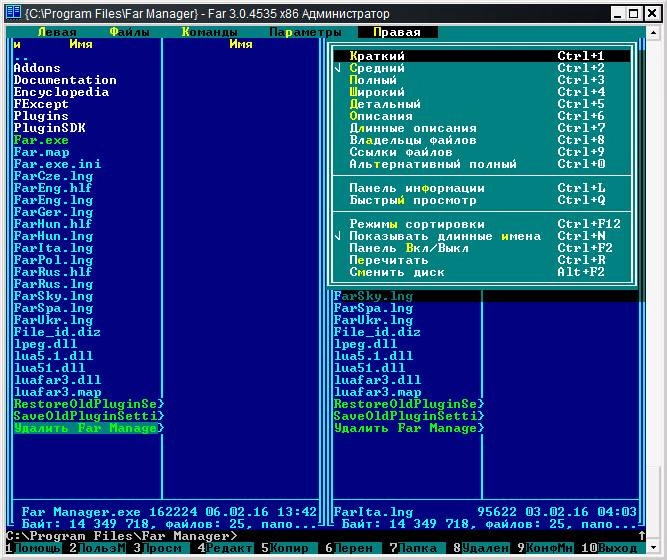The image size is (667, 560).
Task: Open the Файлы menu
Action: pos(130,32)
